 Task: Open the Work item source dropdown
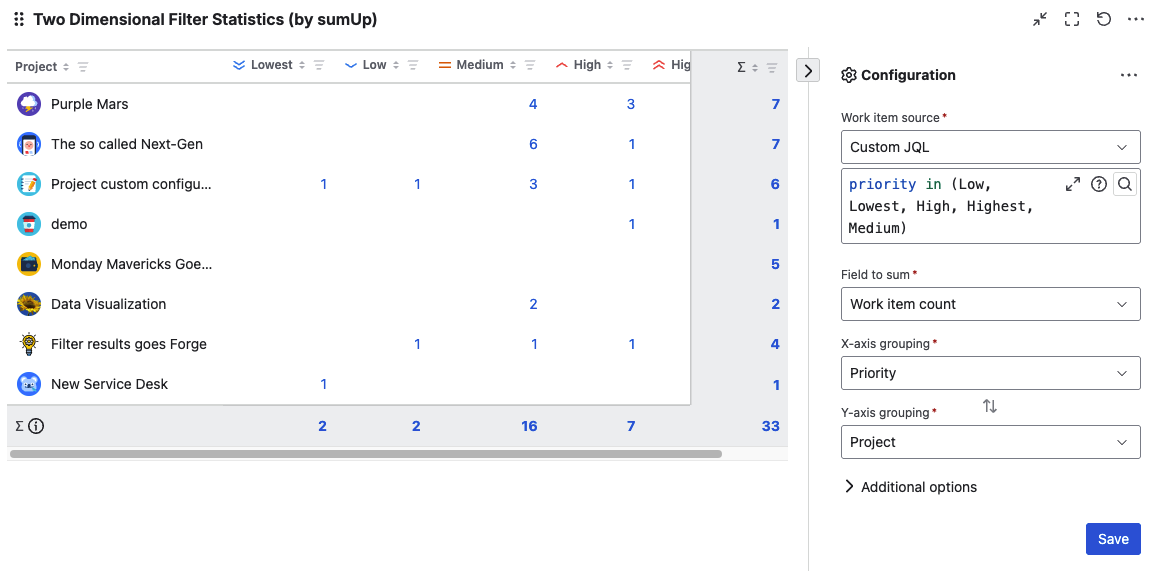pyautogui.click(x=990, y=147)
